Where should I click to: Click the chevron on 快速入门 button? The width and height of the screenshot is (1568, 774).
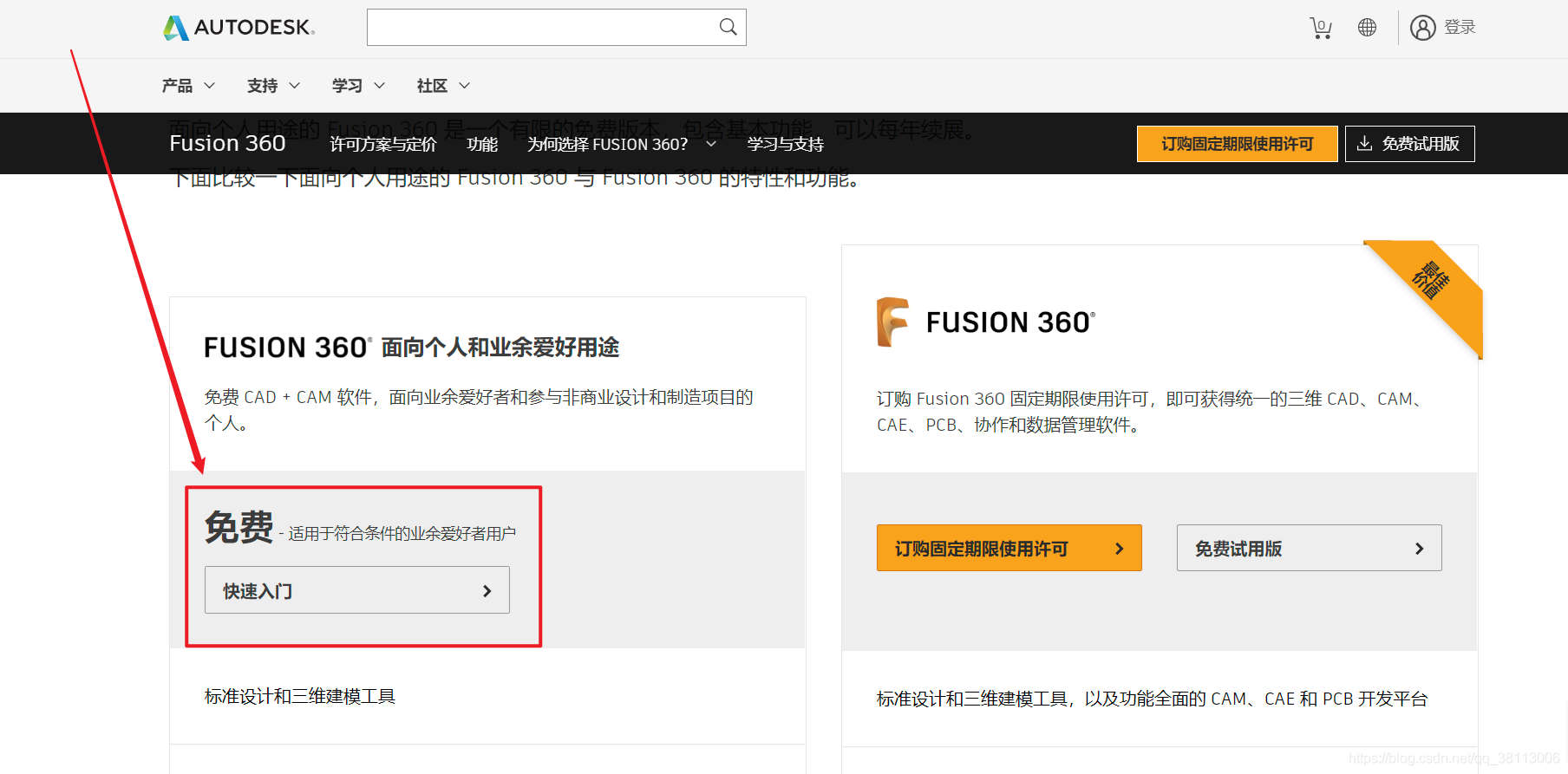(x=487, y=591)
